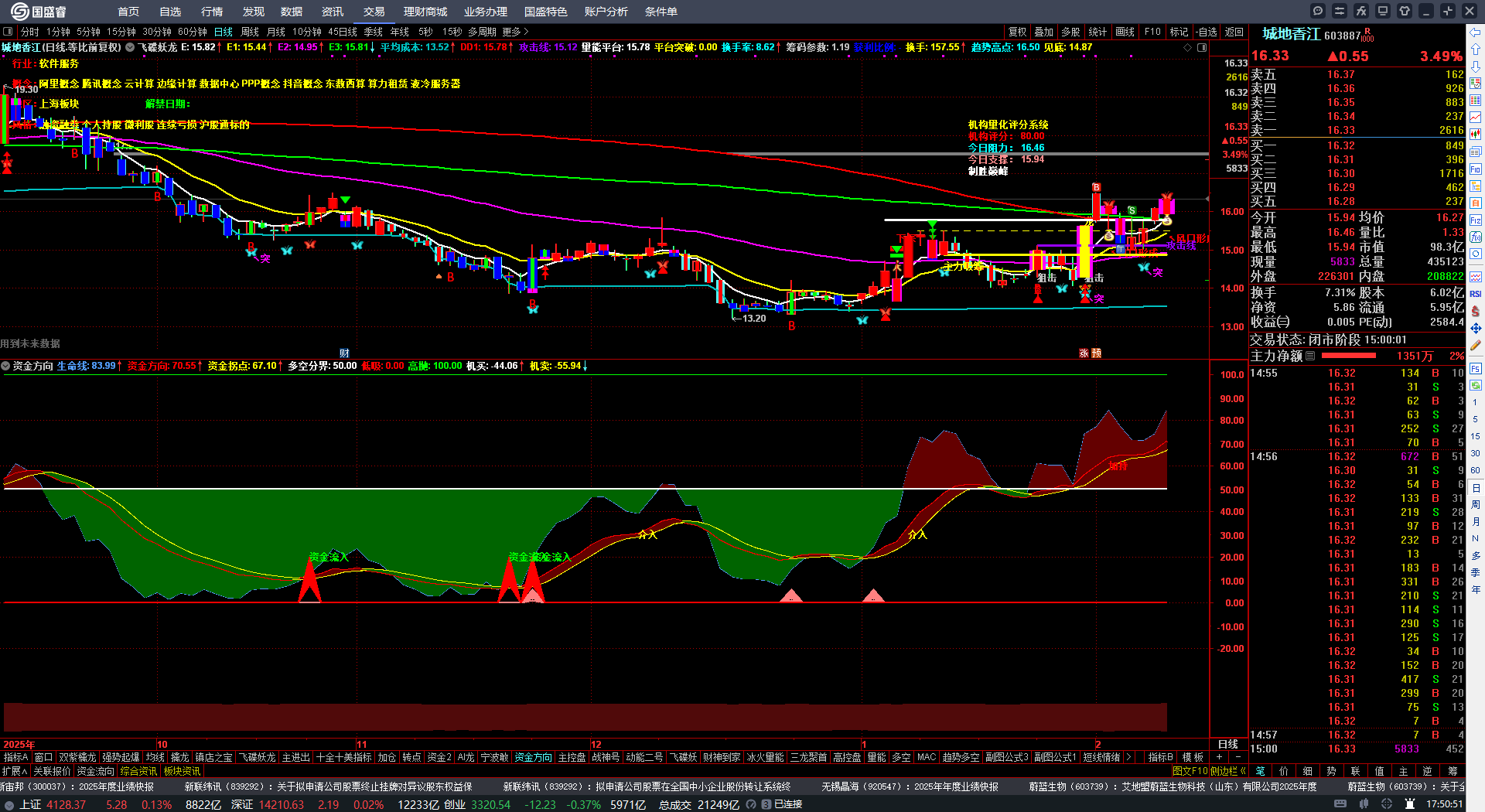Image resolution: width=1485 pixels, height=812 pixels.
Task: Expand the 更多 periods dropdown
Action: pyautogui.click(x=515, y=32)
